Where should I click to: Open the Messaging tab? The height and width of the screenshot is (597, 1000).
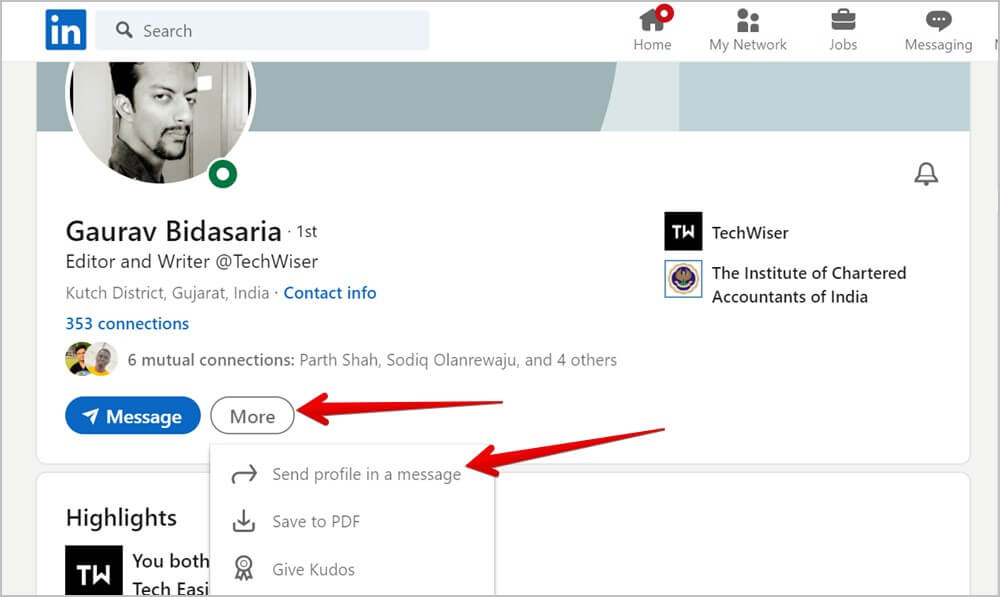click(938, 30)
